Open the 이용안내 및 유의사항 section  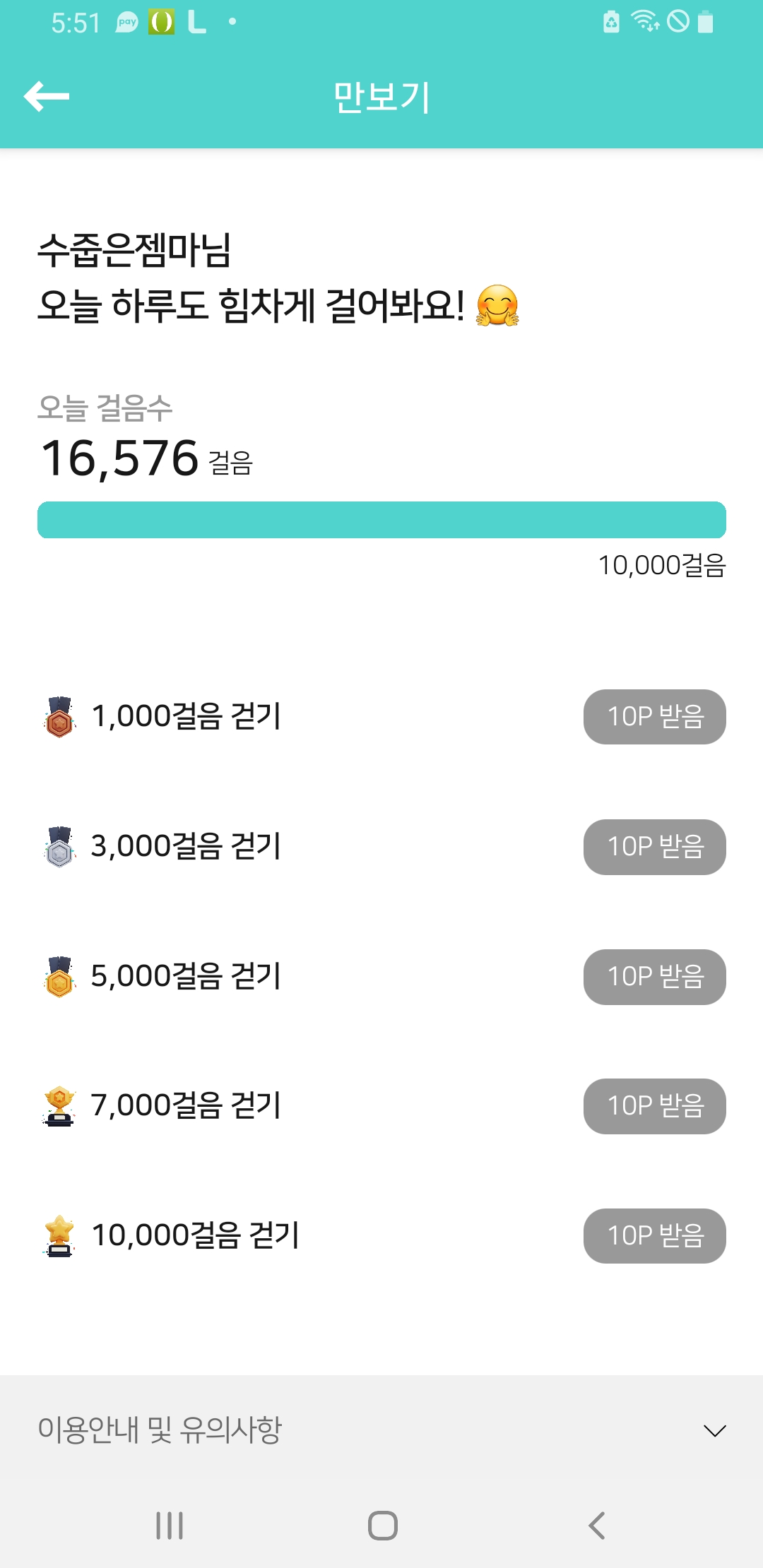point(160,1430)
